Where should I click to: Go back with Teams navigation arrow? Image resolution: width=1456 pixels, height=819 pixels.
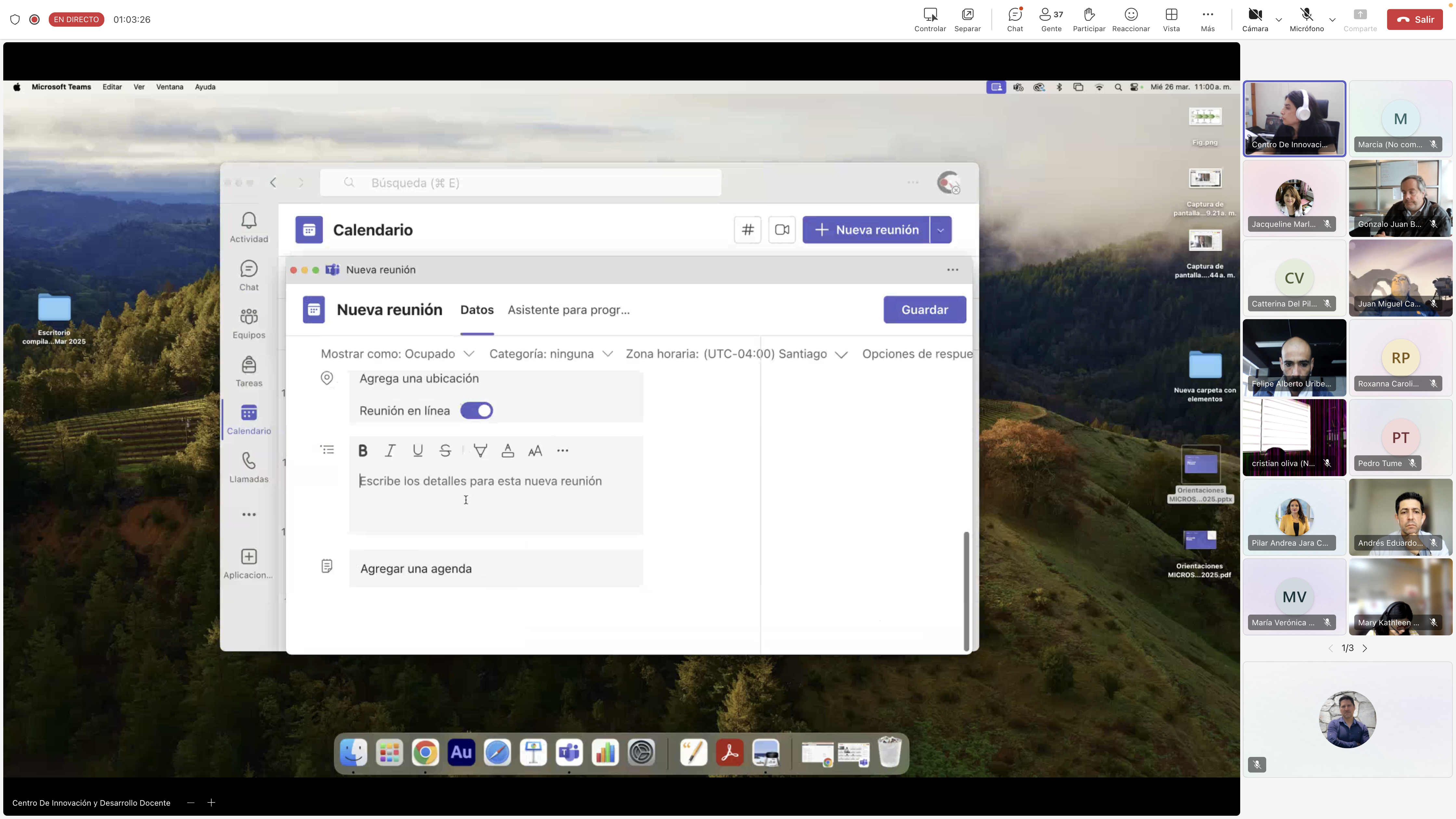tap(274, 183)
